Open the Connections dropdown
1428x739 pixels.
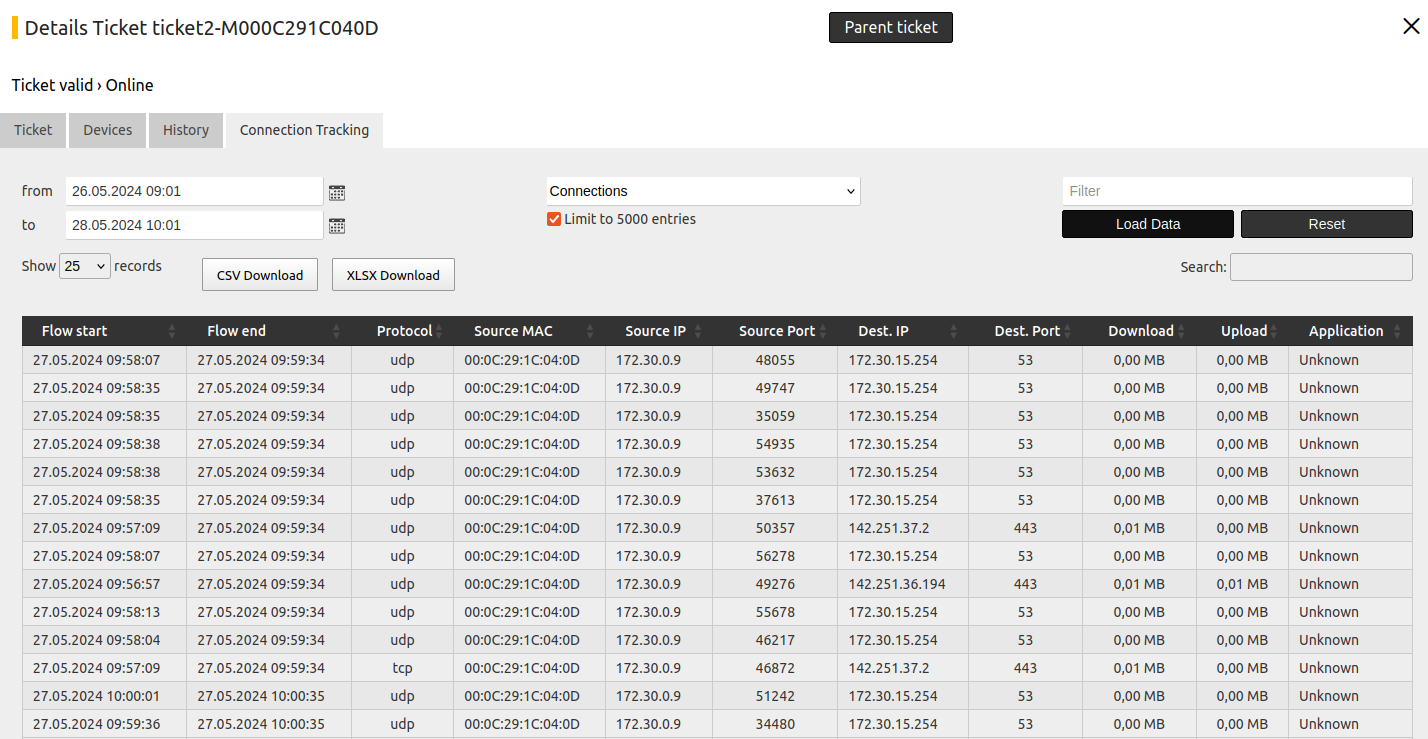pos(703,191)
